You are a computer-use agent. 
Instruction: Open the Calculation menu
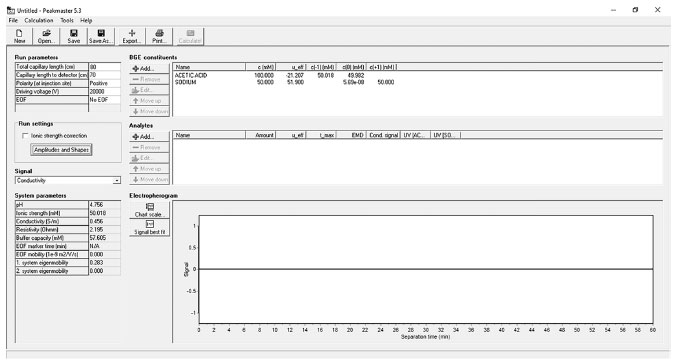pos(39,20)
